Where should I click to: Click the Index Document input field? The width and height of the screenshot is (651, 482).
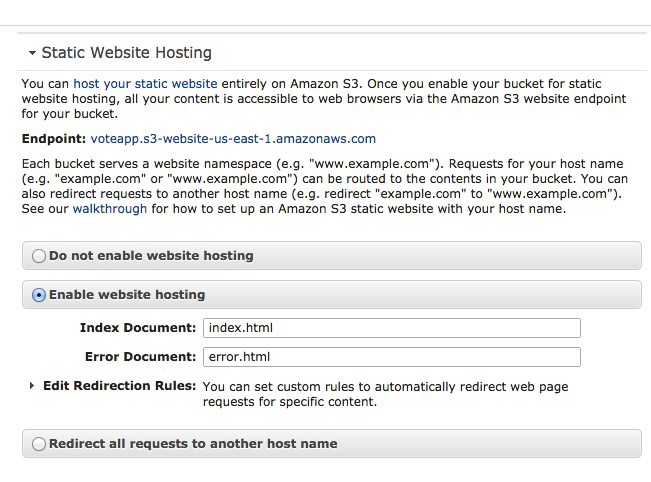click(392, 328)
